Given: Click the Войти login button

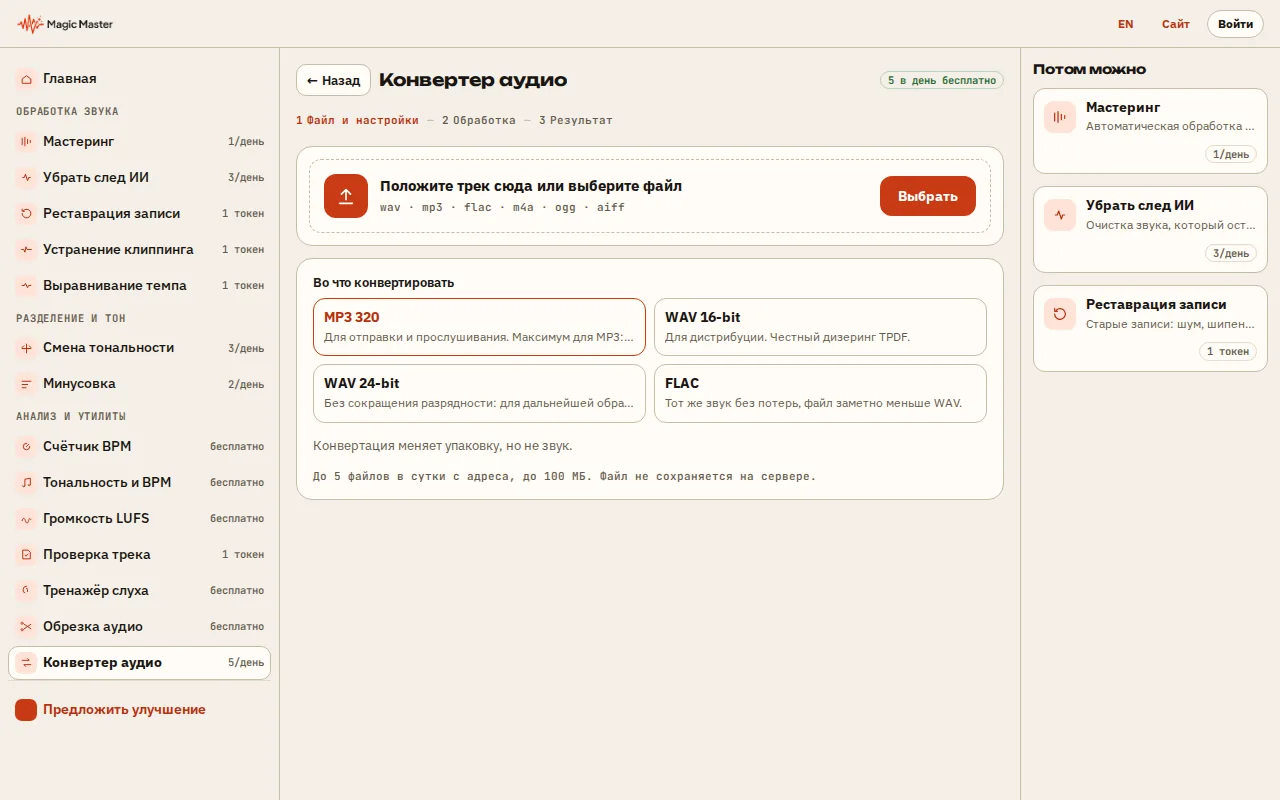Looking at the screenshot, I should coord(1235,24).
